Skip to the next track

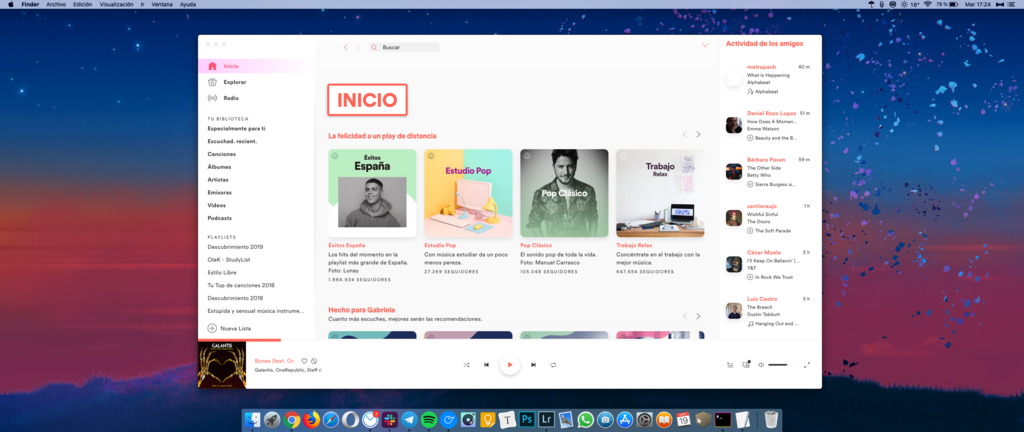(534, 365)
